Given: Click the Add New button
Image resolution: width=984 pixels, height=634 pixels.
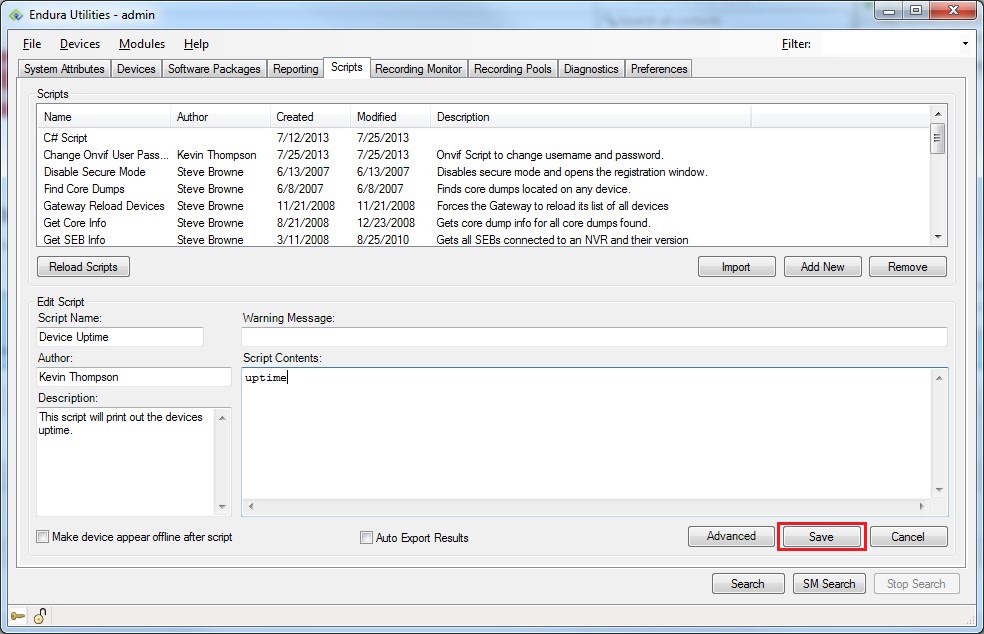Looking at the screenshot, I should coord(822,266).
